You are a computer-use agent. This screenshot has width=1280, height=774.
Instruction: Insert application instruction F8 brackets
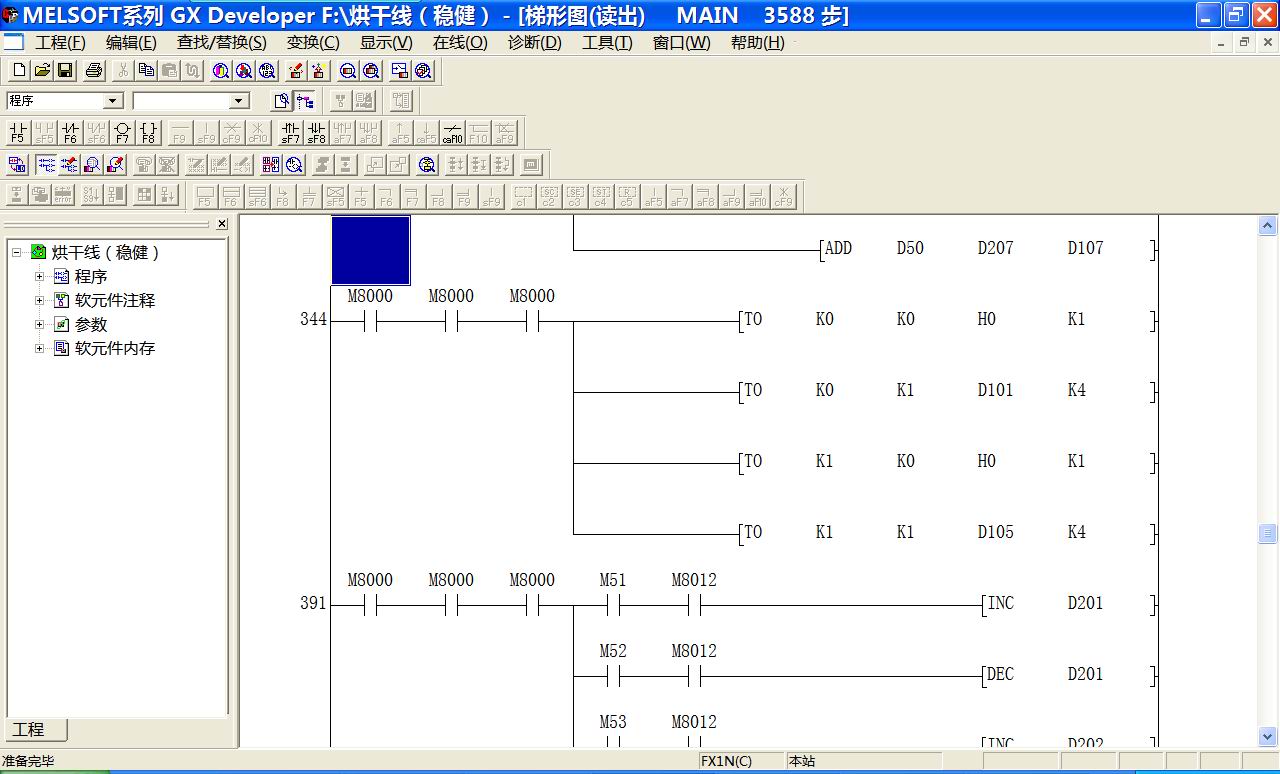click(x=148, y=133)
